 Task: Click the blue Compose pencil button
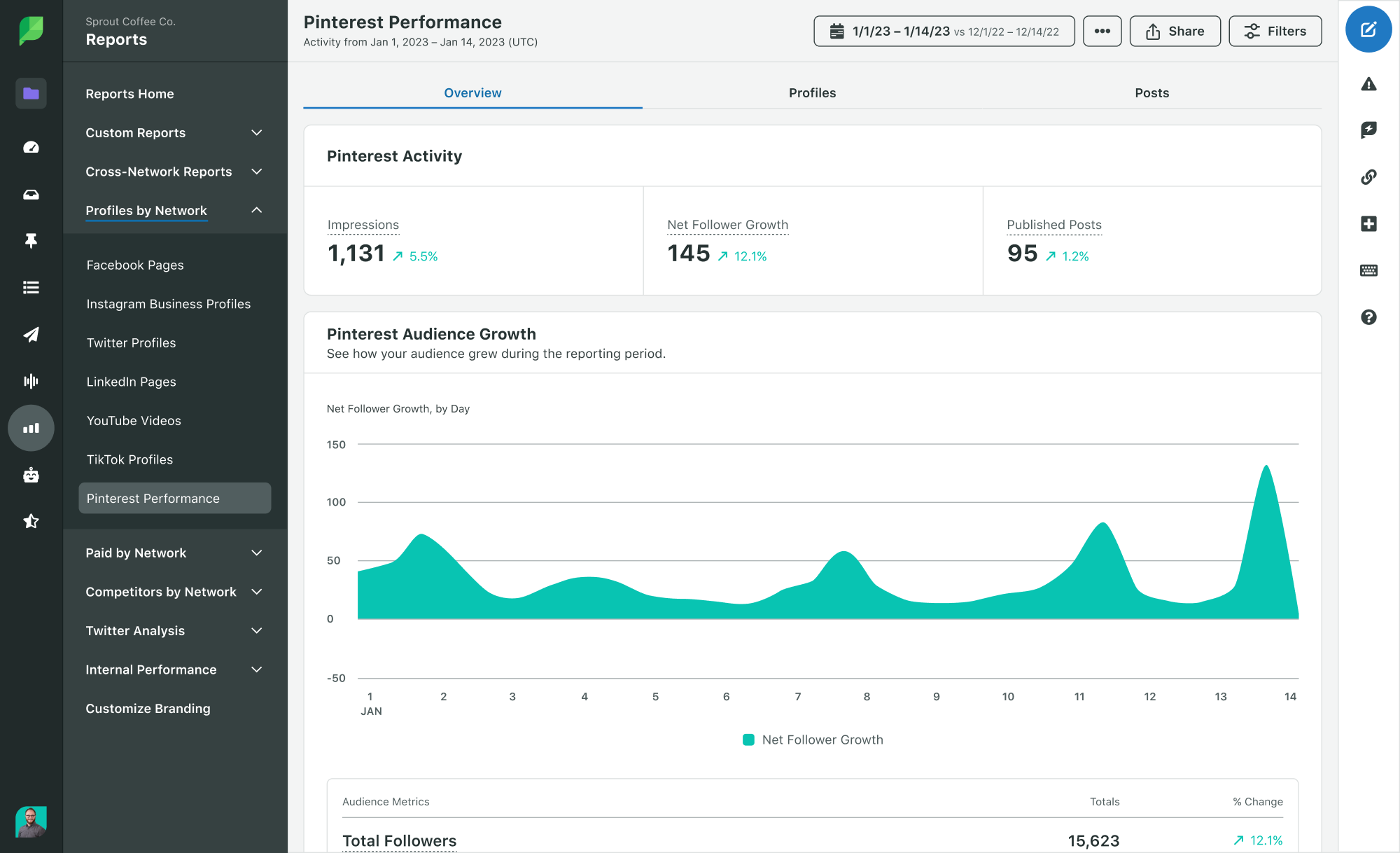point(1368,29)
